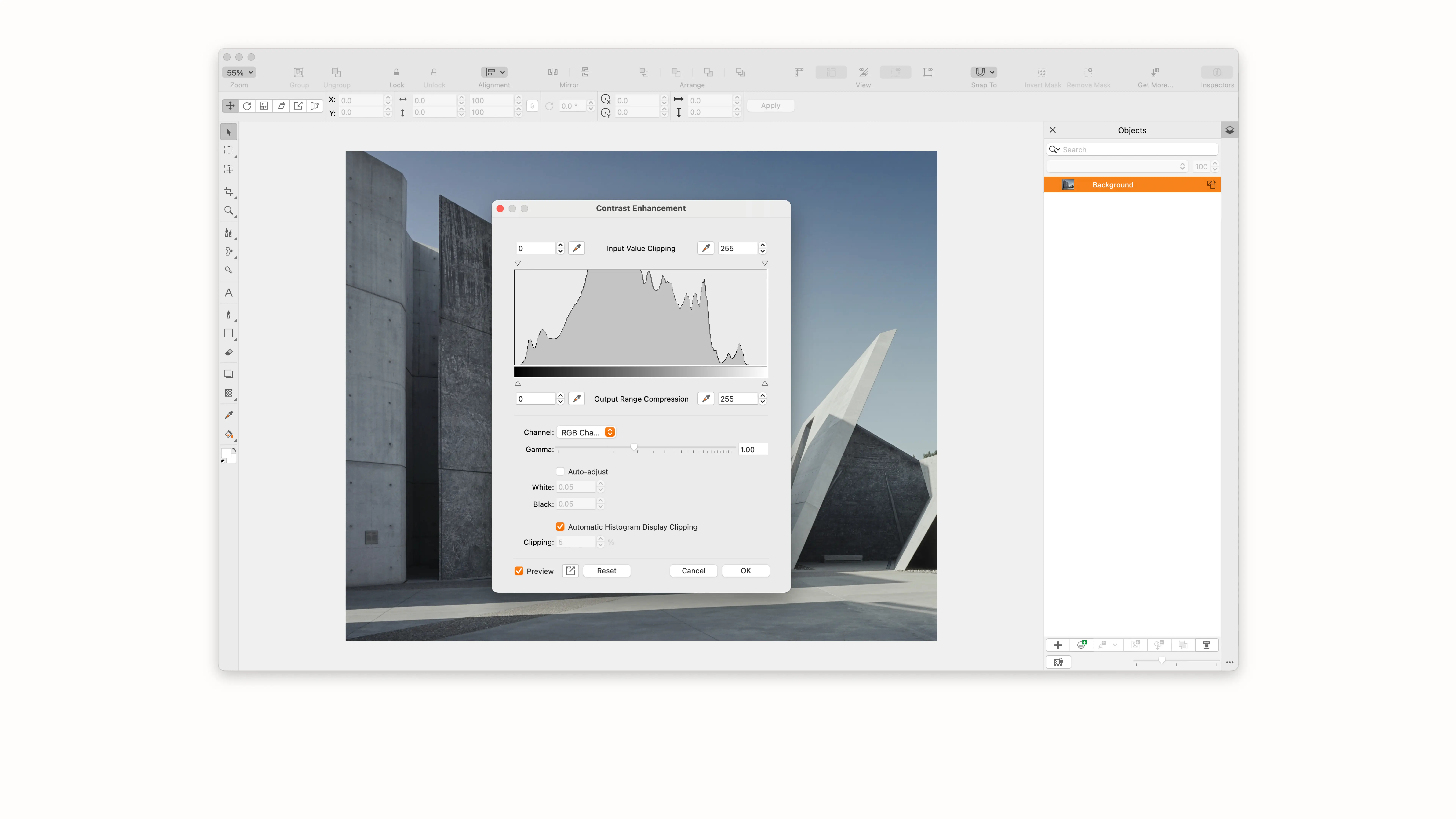The image size is (1456, 819).
Task: Click the Get More toolbar icon
Action: (x=1155, y=72)
